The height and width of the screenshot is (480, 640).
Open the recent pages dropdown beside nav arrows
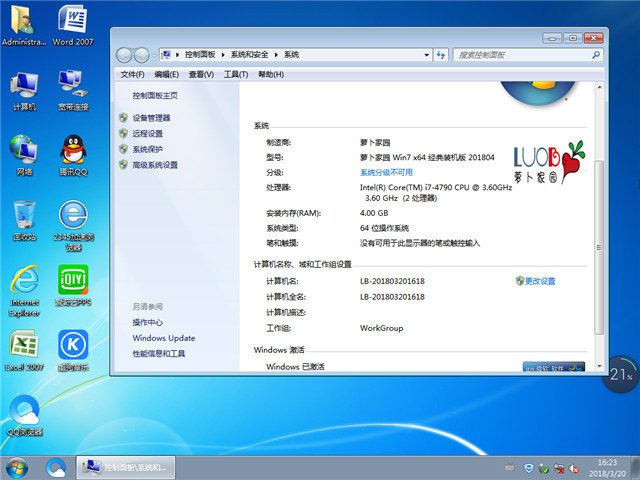(154, 55)
